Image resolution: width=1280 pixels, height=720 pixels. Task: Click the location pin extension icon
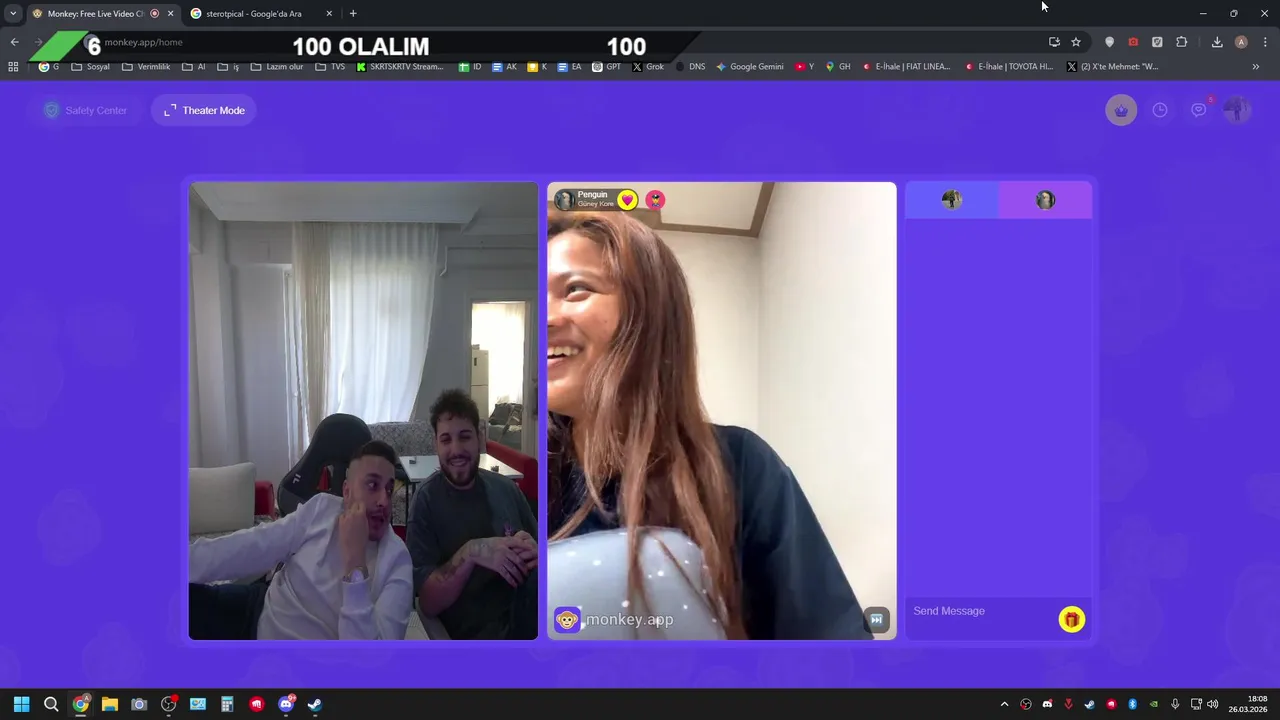[x=1109, y=42]
